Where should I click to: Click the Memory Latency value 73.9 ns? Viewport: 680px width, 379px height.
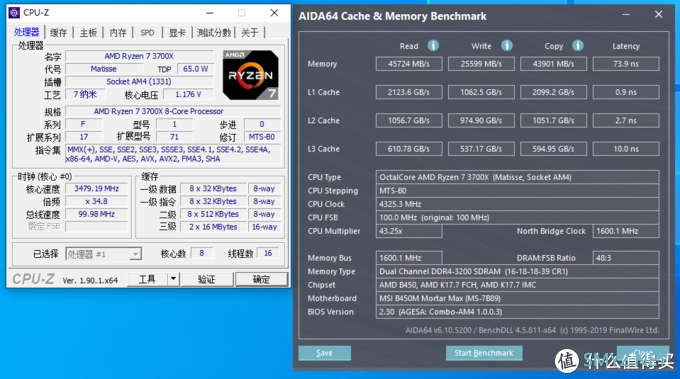coord(626,64)
